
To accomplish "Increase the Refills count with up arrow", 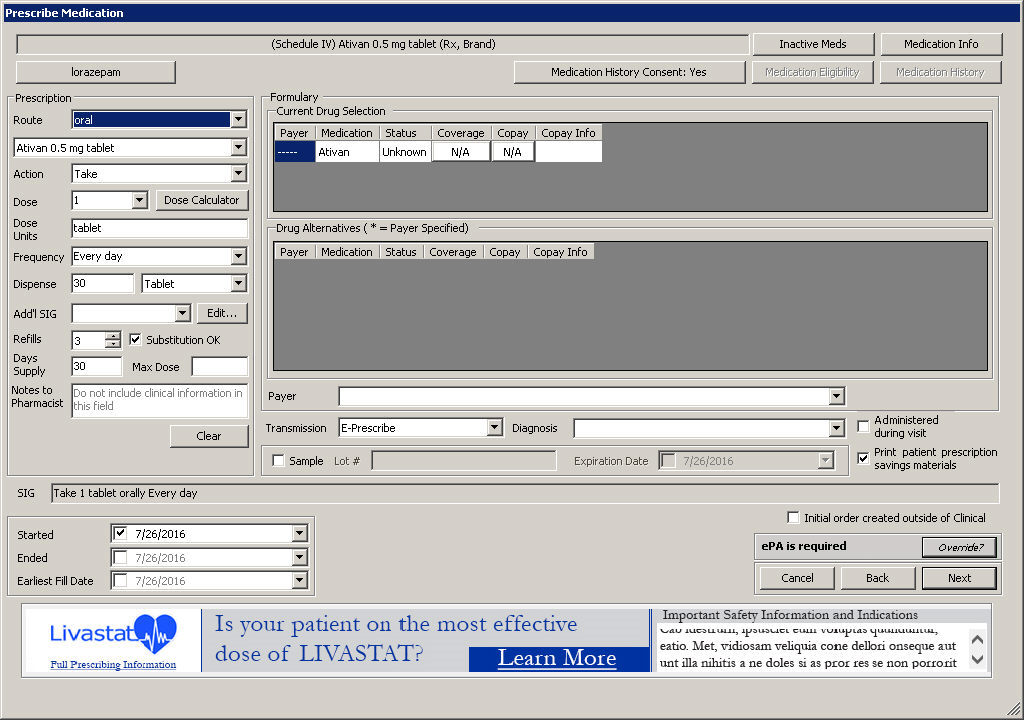I will [113, 336].
